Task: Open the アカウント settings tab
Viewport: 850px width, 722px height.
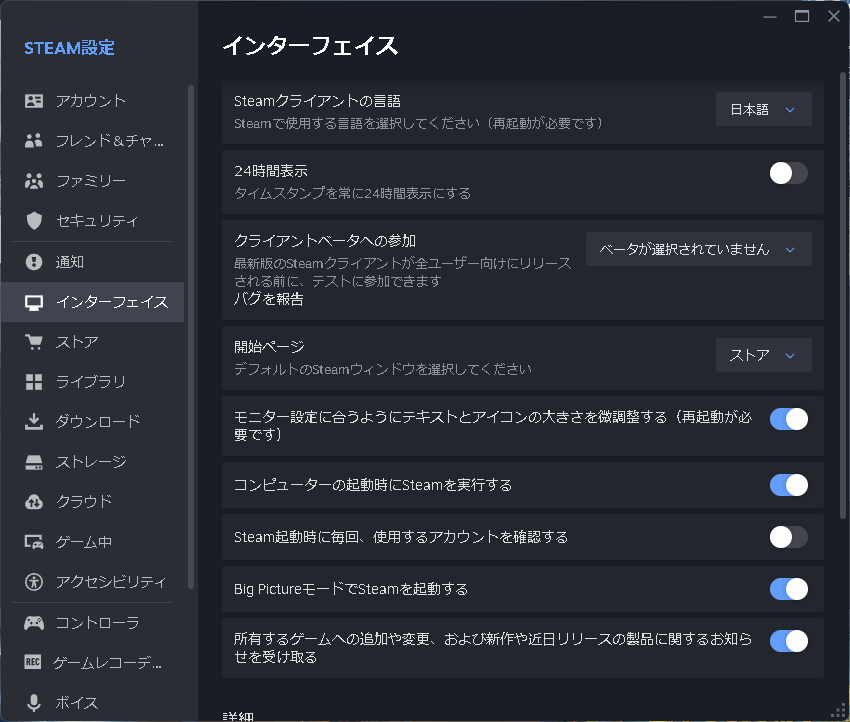Action: 93,101
